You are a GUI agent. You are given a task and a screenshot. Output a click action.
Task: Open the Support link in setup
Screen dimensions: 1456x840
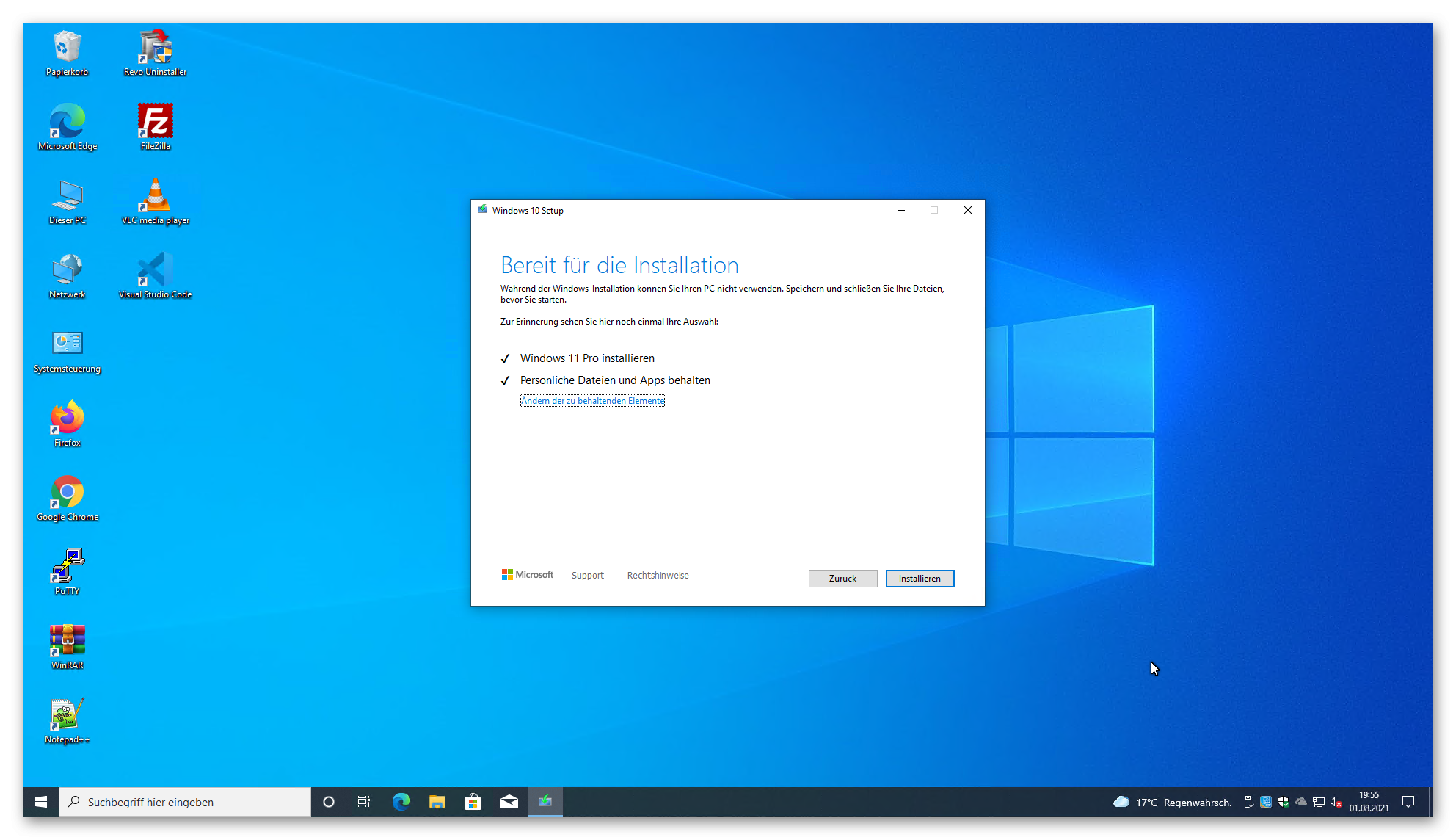coord(587,576)
